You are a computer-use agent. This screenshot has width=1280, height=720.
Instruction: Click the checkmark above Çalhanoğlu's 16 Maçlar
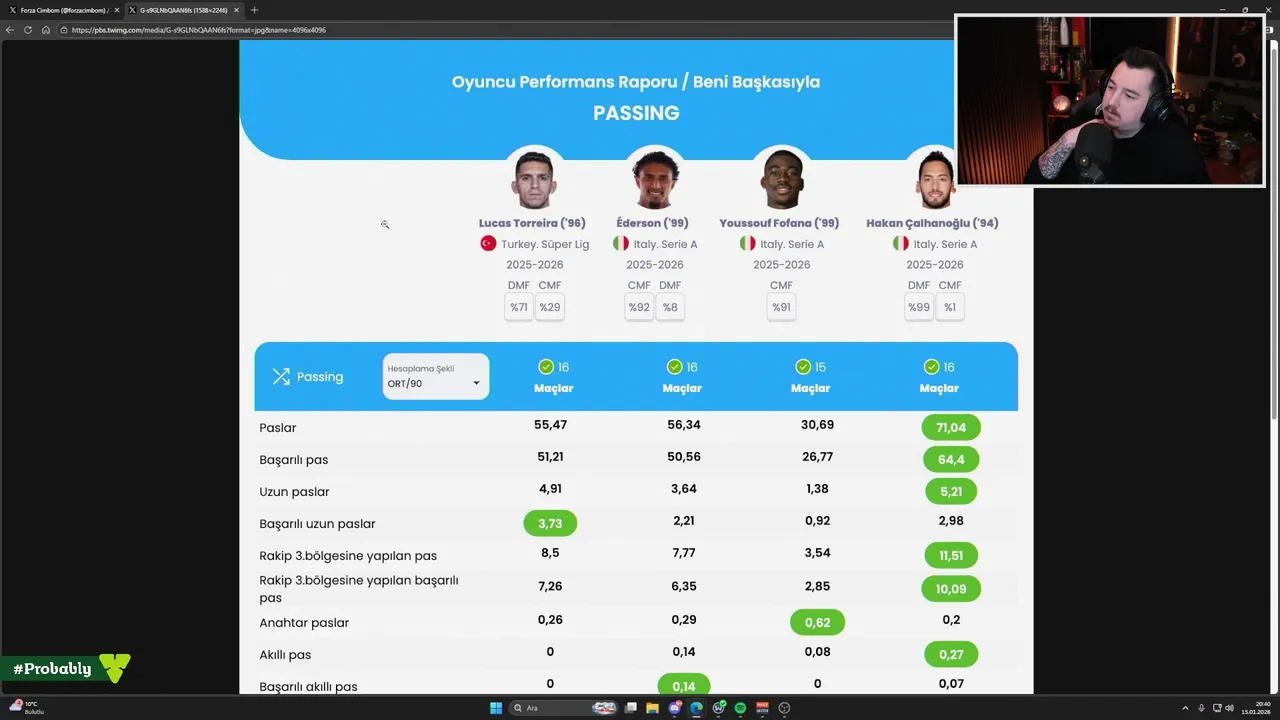[931, 367]
